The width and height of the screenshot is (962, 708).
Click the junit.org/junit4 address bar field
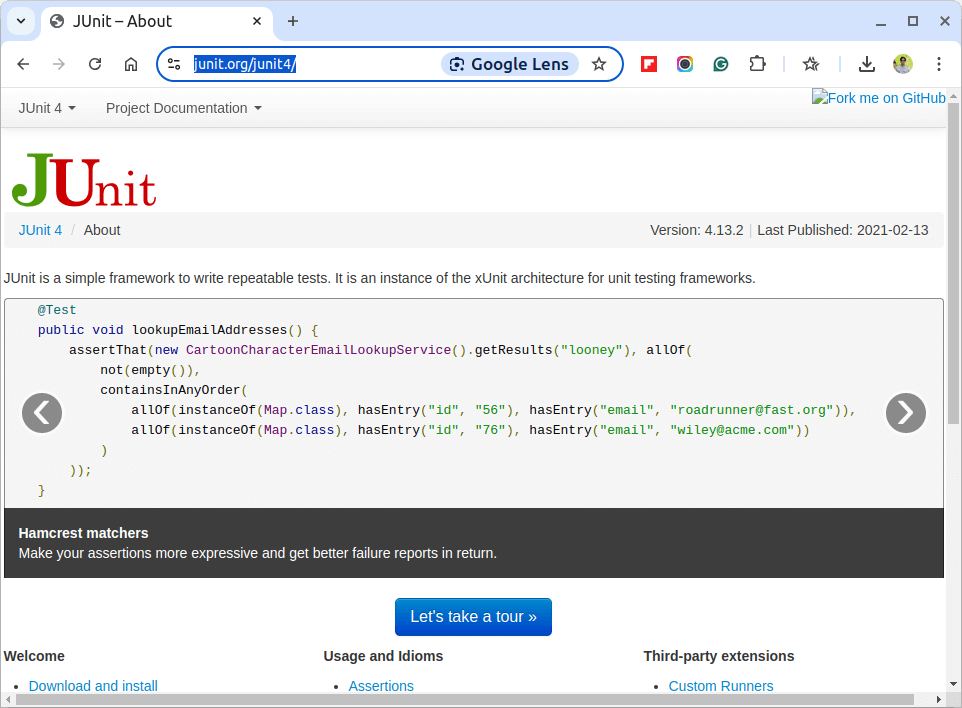[x=314, y=64]
